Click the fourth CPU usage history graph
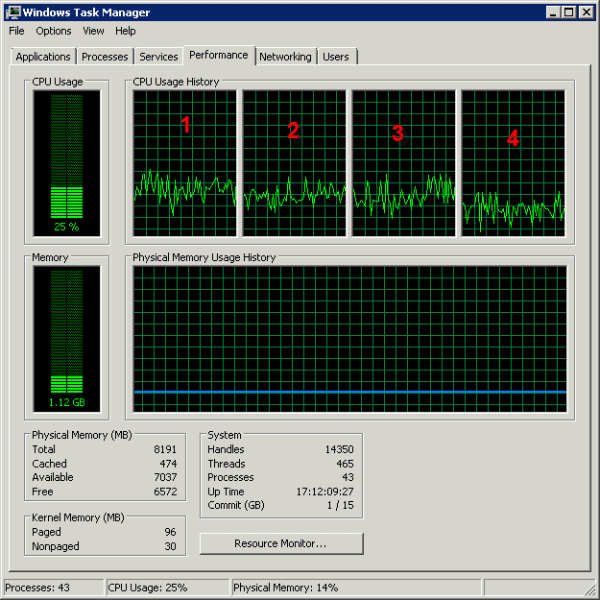Viewport: 600px width, 600px height. (x=513, y=163)
